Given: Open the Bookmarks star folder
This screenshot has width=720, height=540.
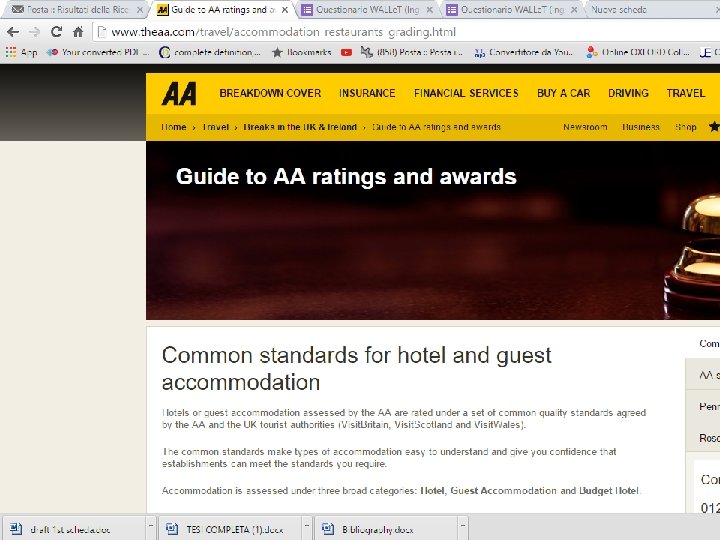Looking at the screenshot, I should tap(302, 52).
